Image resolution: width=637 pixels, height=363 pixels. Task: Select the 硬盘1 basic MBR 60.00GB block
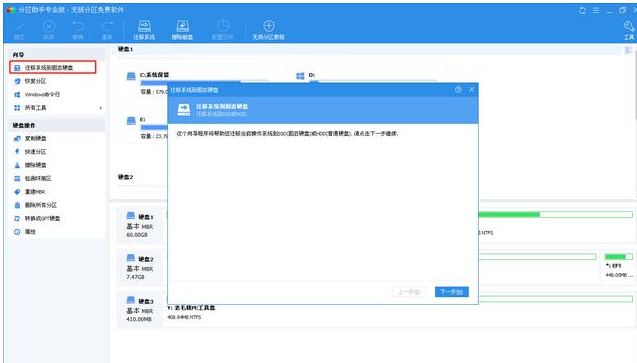[x=140, y=225]
